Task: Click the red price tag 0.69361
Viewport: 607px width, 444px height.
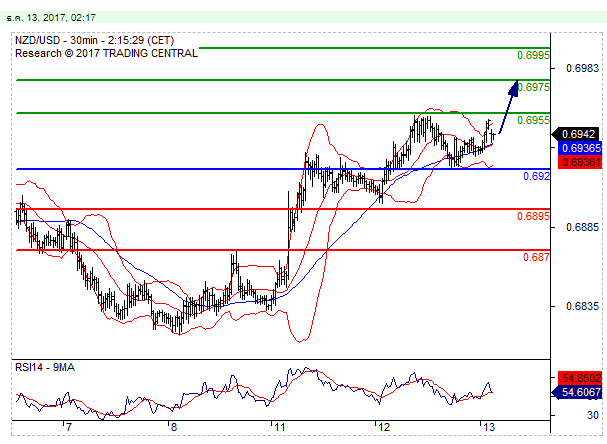Action: point(580,161)
